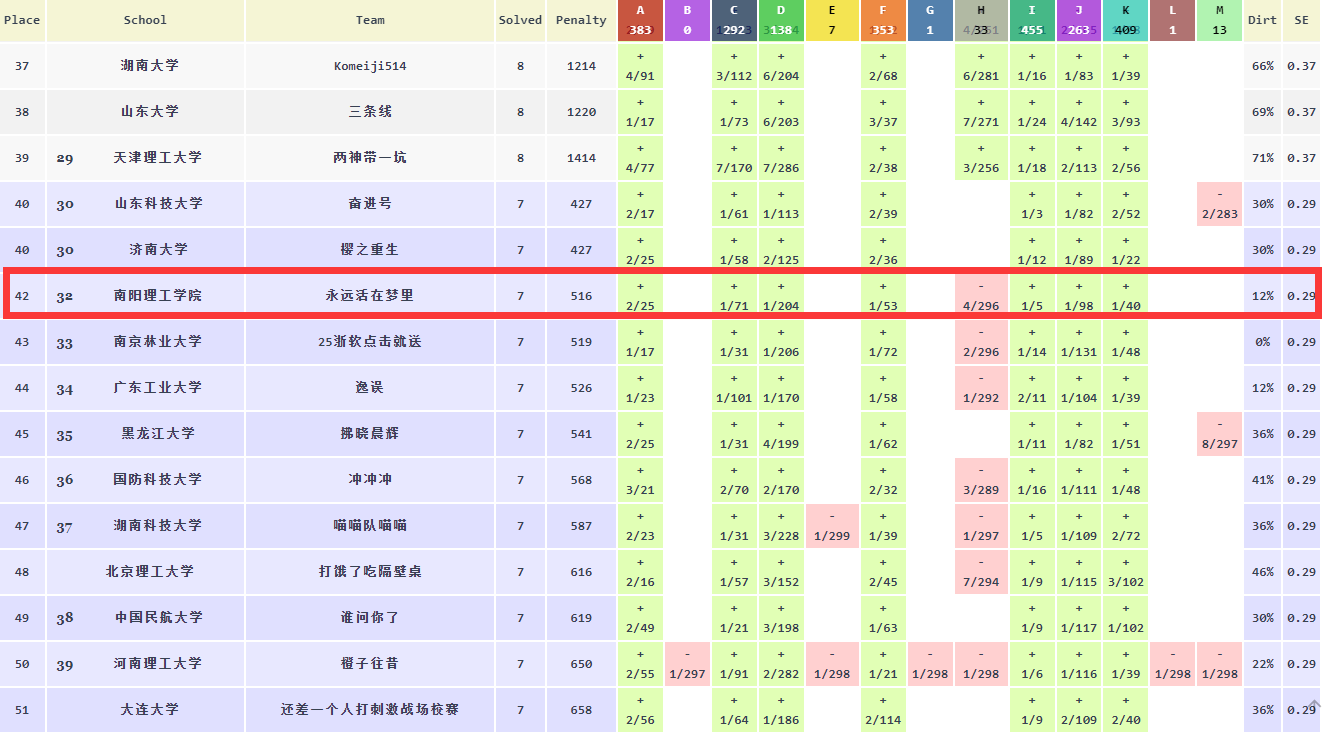Select the SE column header
Image resolution: width=1324 pixels, height=732 pixels.
point(1301,20)
